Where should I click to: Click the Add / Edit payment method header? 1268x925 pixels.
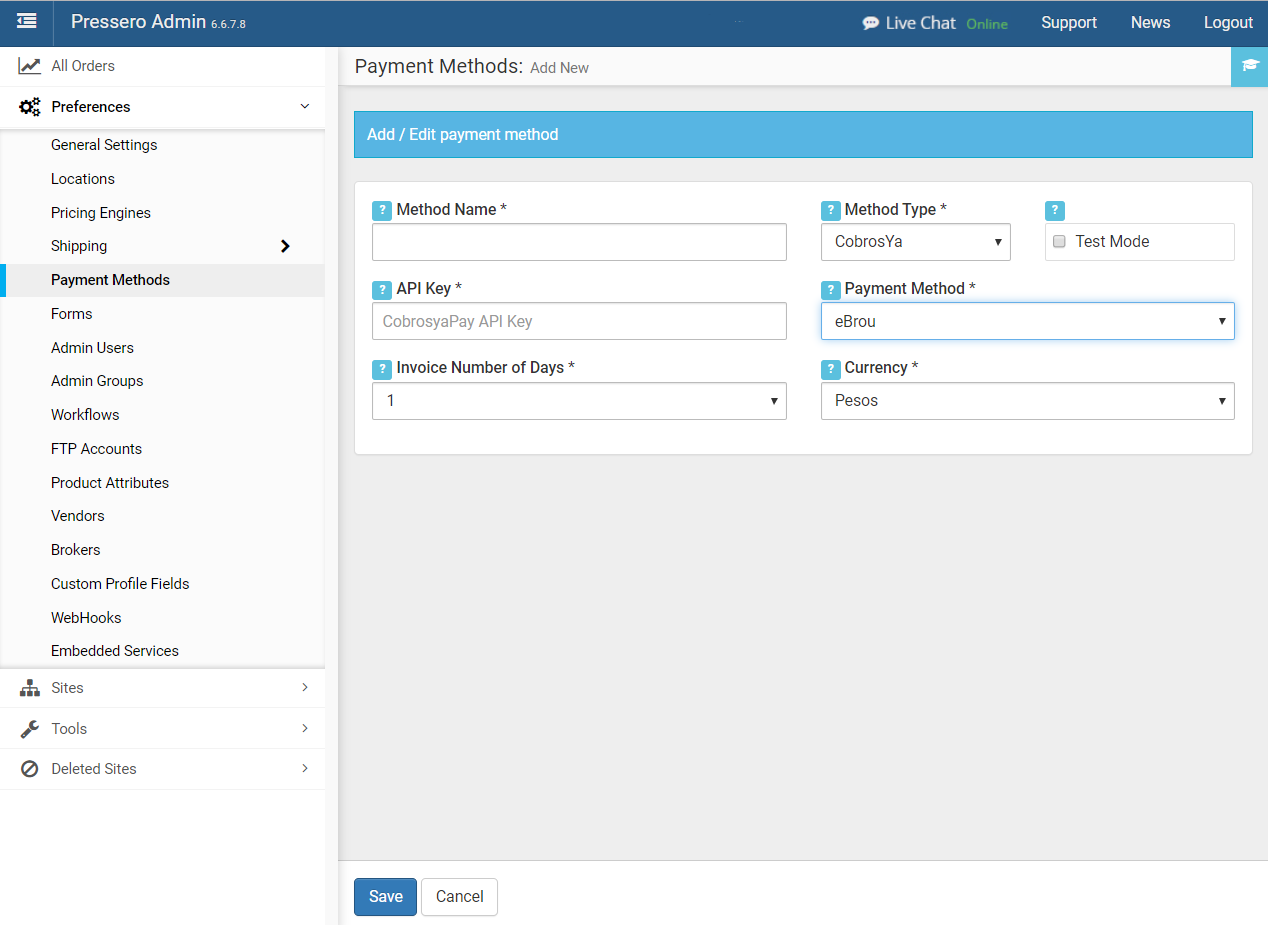pos(803,134)
